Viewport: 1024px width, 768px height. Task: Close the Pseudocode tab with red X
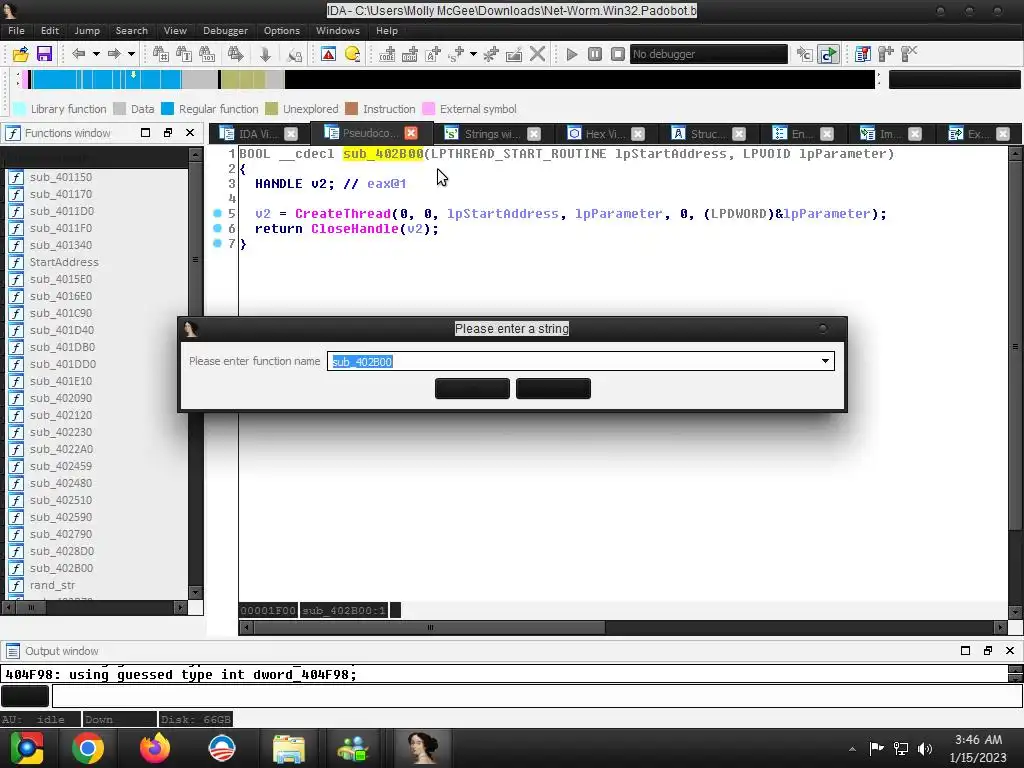[x=411, y=133]
